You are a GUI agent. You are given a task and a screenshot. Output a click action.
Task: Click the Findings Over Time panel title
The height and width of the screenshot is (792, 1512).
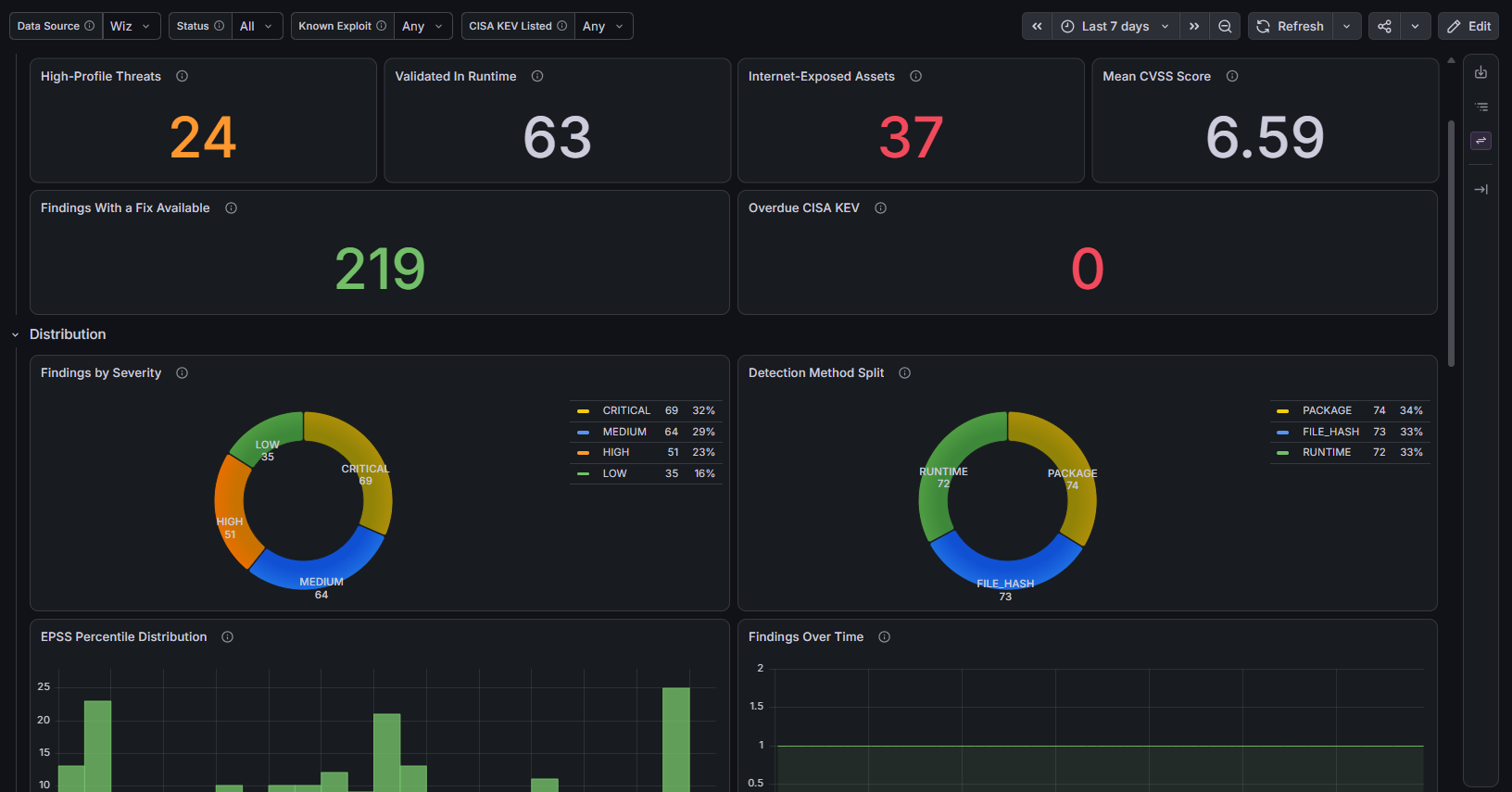[x=806, y=636]
